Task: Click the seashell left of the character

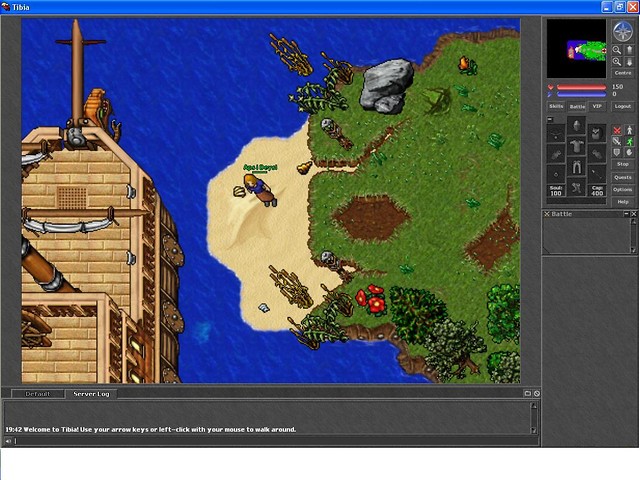Action: (239, 191)
